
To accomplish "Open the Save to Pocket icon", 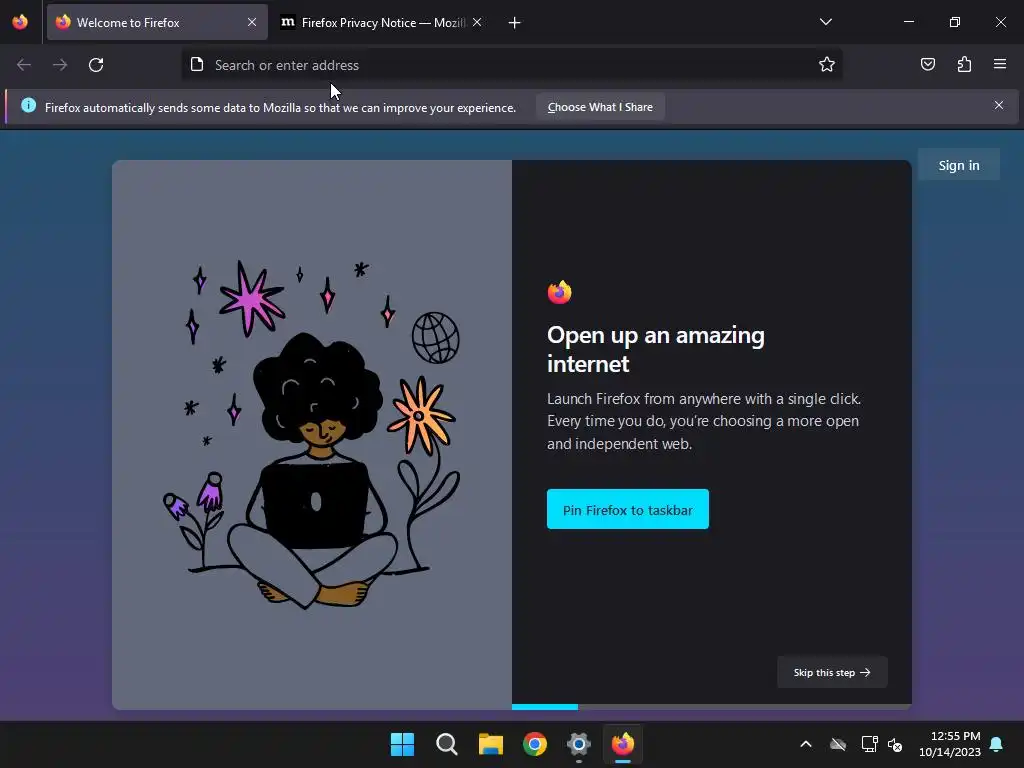I will pyautogui.click(x=928, y=64).
